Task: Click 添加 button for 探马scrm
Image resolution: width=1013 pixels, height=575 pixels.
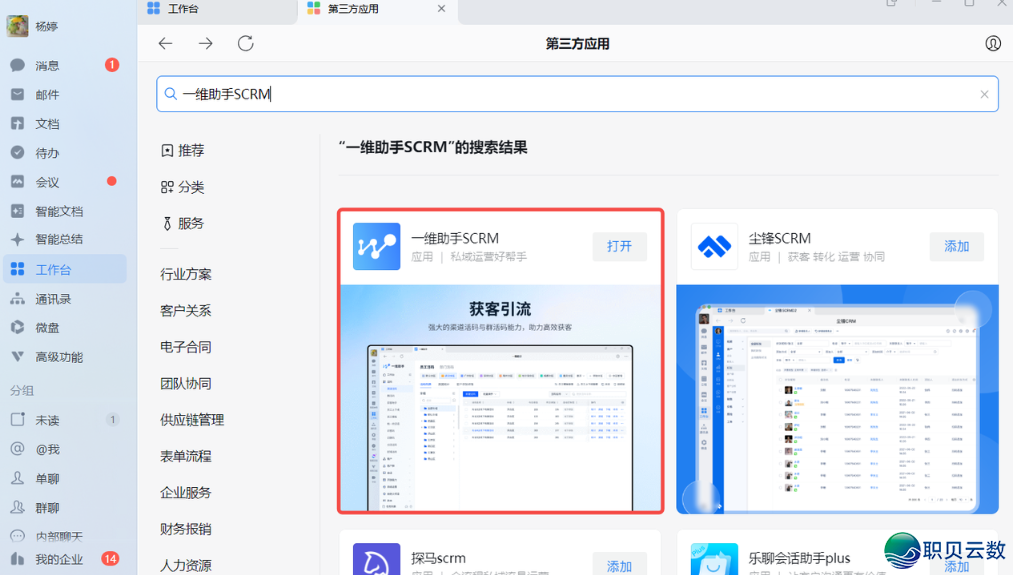Action: click(620, 565)
